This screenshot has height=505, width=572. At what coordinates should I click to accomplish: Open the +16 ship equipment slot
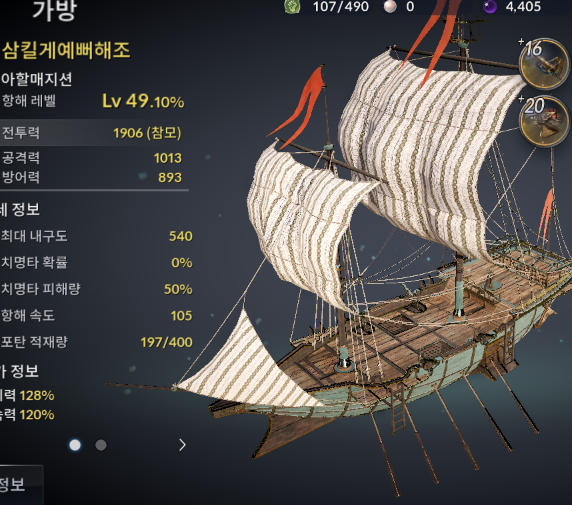[544, 64]
